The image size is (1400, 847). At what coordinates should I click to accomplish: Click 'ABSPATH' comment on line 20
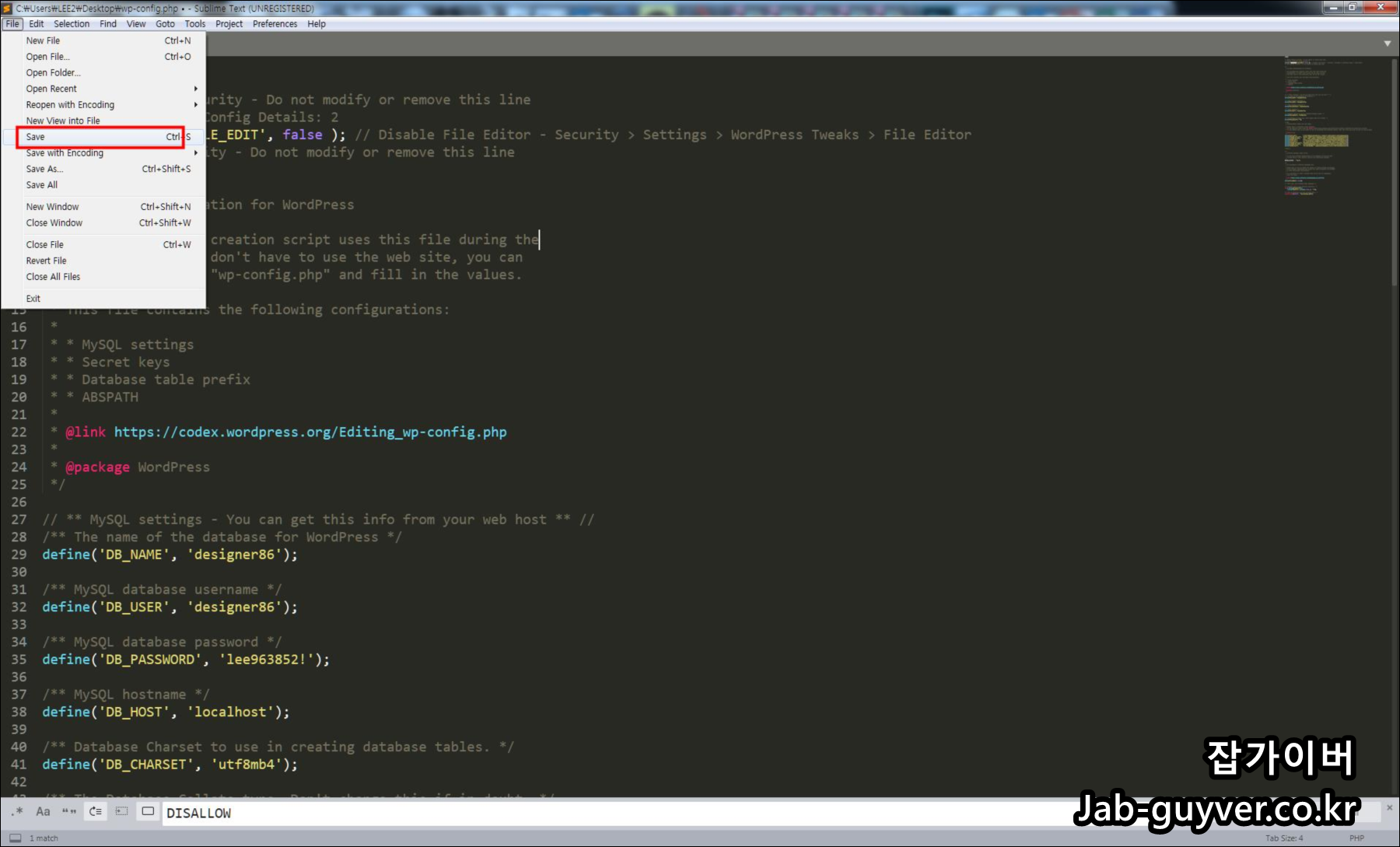click(x=110, y=397)
